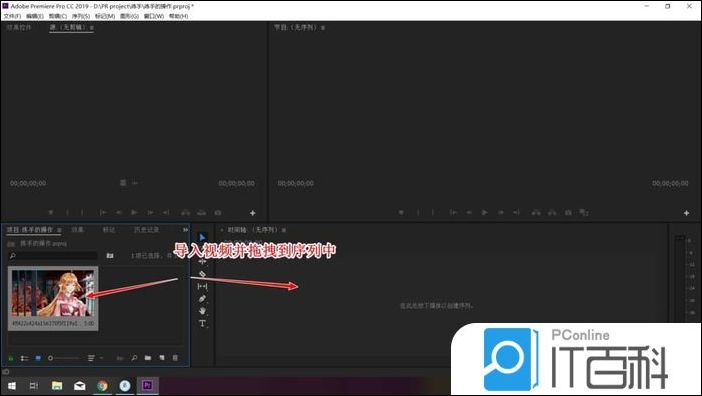The image size is (702, 396).
Task: Open Premiere Pro taskbar button
Action: pos(147,385)
